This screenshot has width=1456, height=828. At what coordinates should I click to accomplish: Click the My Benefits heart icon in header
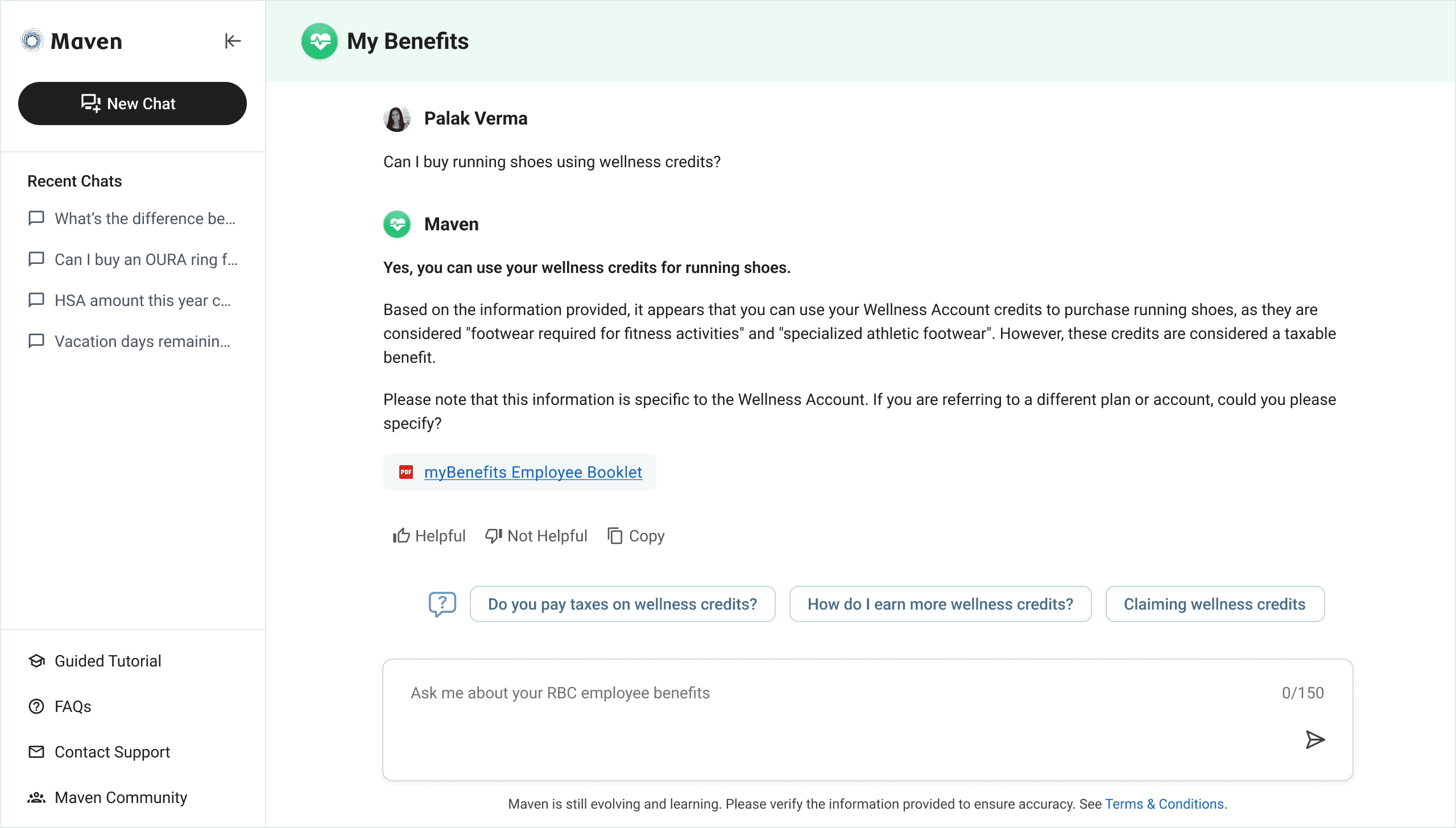pyautogui.click(x=319, y=41)
